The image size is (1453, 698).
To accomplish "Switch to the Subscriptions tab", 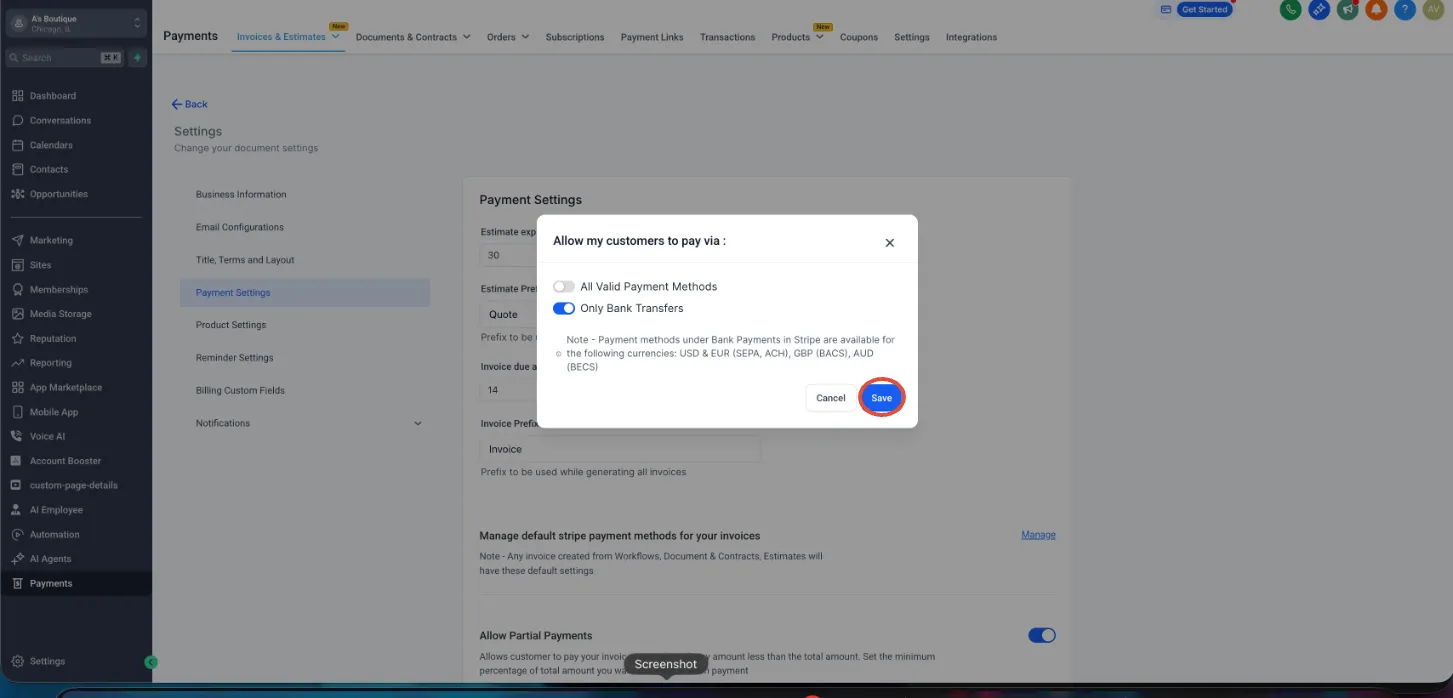I will [575, 37].
